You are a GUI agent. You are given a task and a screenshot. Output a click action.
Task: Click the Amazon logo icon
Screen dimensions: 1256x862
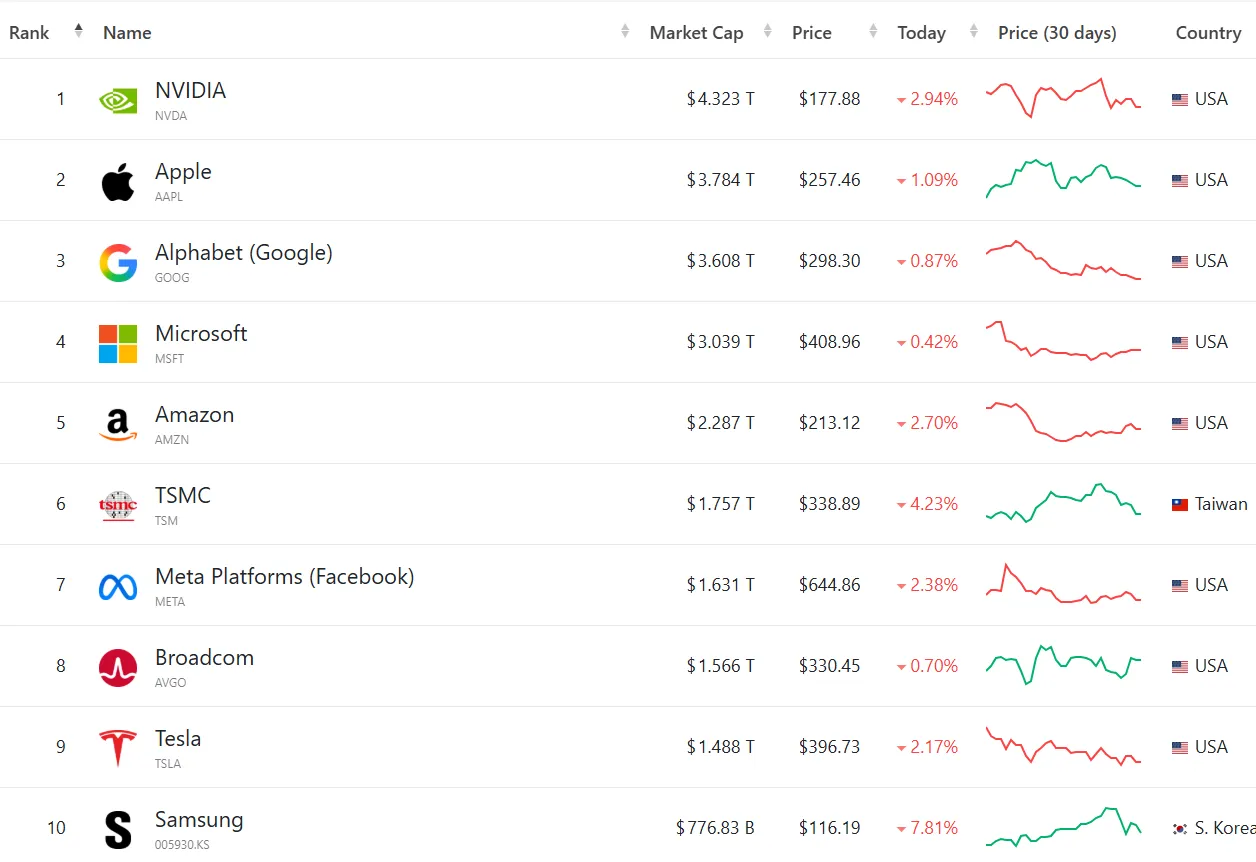click(118, 424)
